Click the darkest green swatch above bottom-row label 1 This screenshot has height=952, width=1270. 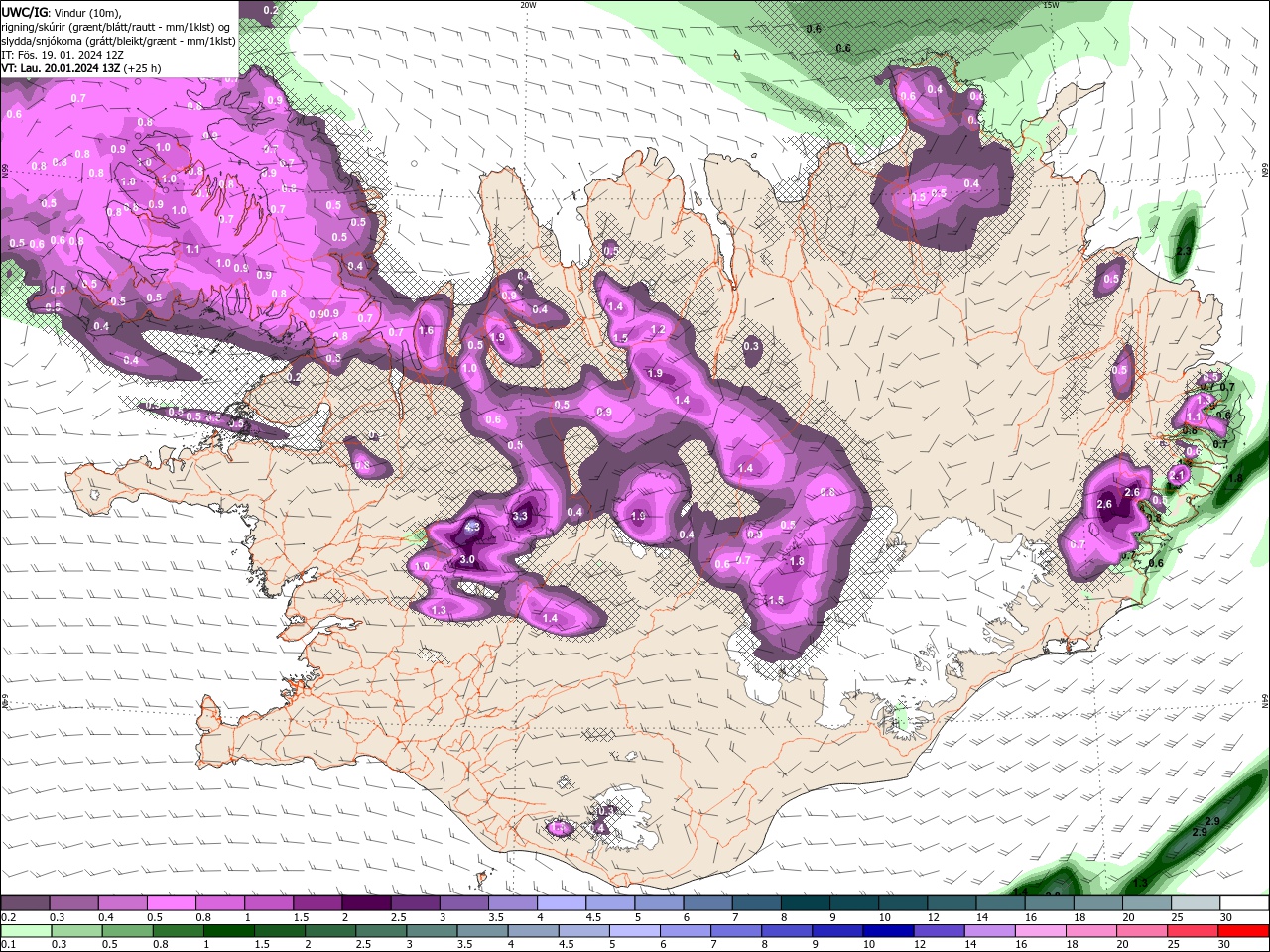[x=227, y=931]
